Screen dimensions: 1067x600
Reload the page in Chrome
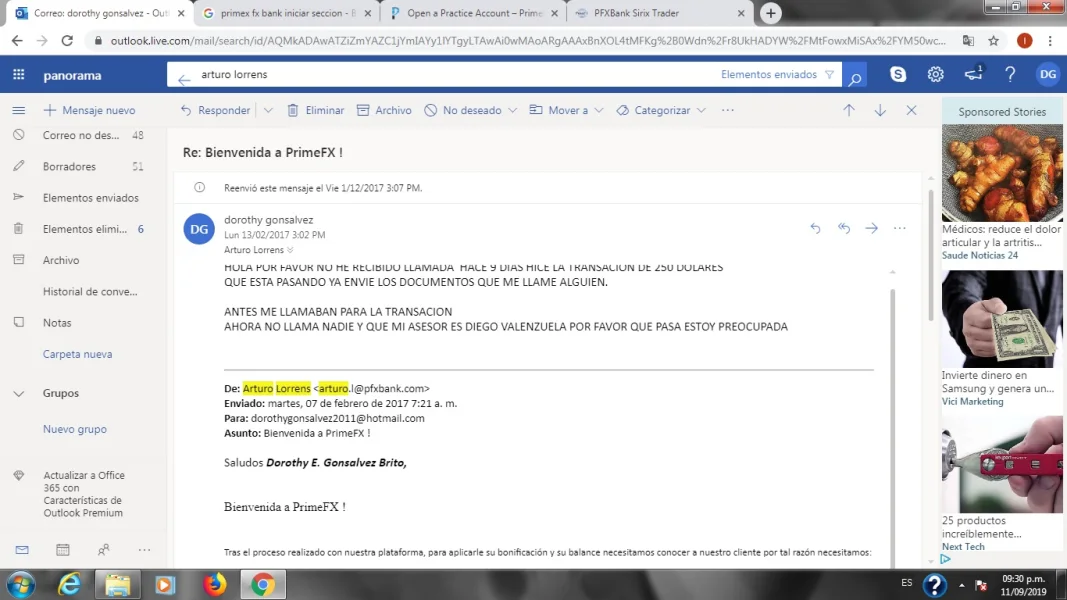[x=67, y=41]
